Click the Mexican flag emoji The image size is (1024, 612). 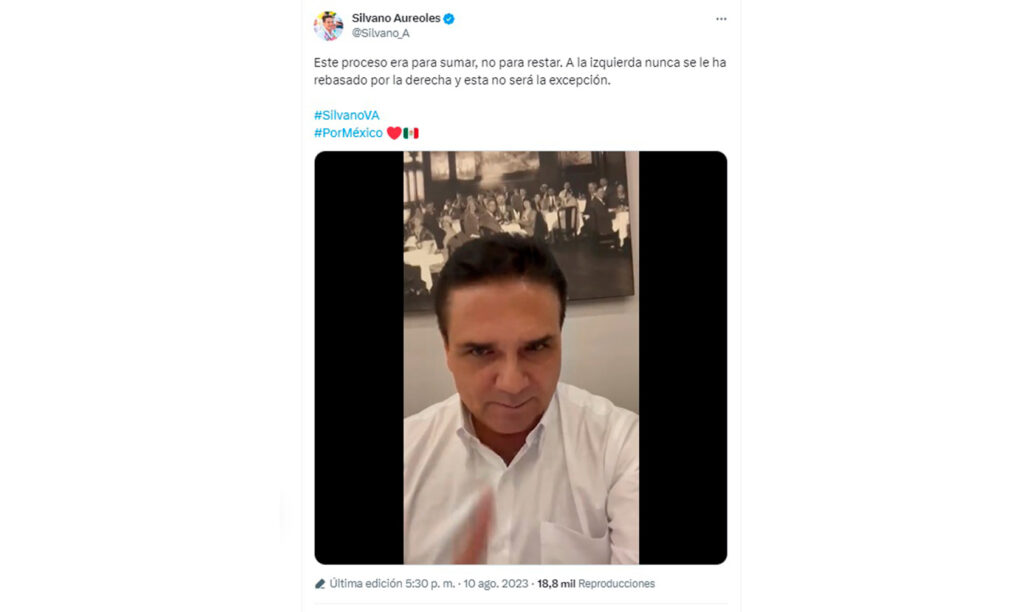[411, 133]
